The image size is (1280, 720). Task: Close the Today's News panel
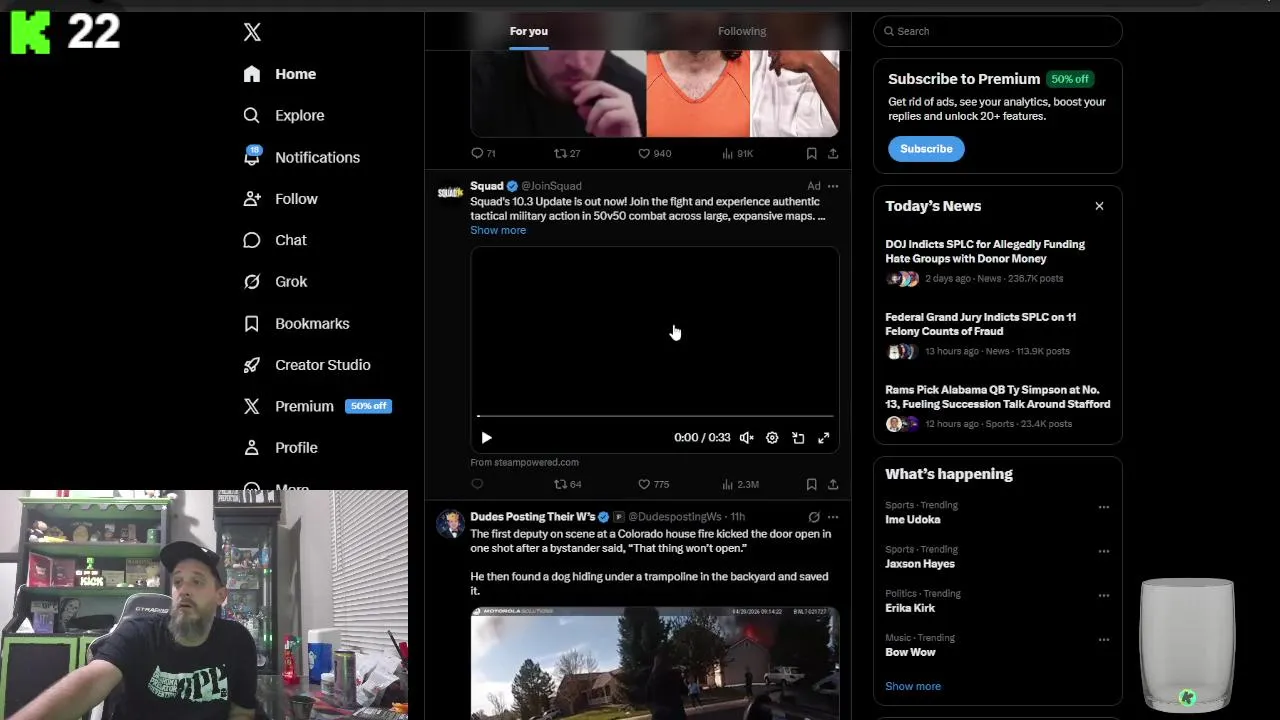click(1099, 206)
